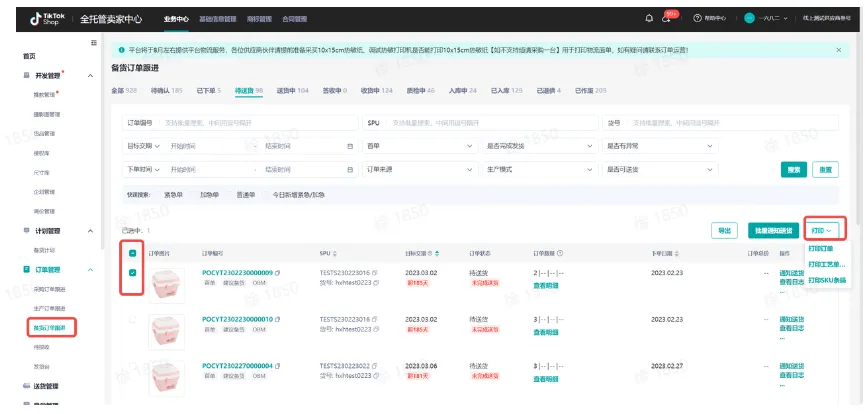The image size is (865, 414).
Task: Click 计划管理 section icon in sidebar
Action: pyautogui.click(x=26, y=231)
